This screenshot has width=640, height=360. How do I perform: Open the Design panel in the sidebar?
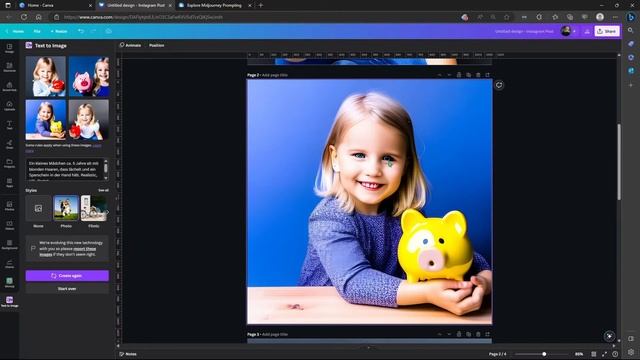point(9,48)
